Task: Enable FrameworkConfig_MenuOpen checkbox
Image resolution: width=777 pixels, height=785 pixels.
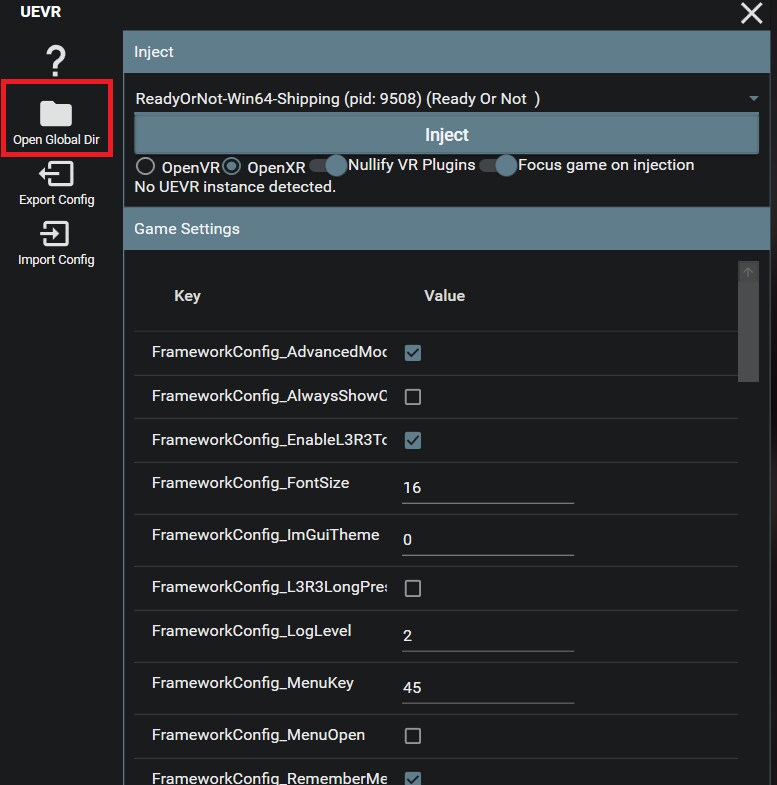Action: [x=412, y=736]
